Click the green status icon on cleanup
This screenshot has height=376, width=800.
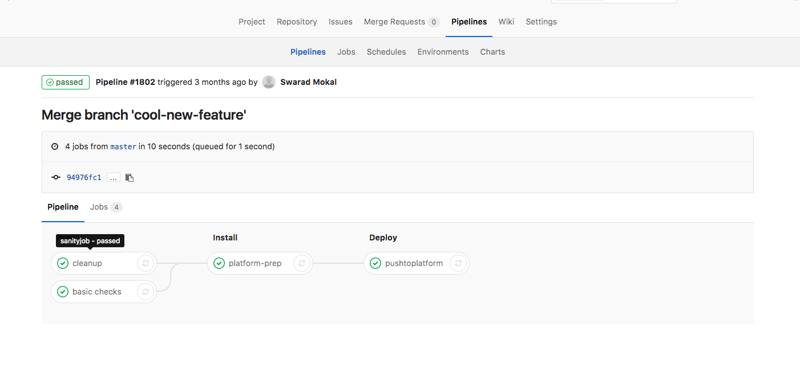click(x=63, y=263)
